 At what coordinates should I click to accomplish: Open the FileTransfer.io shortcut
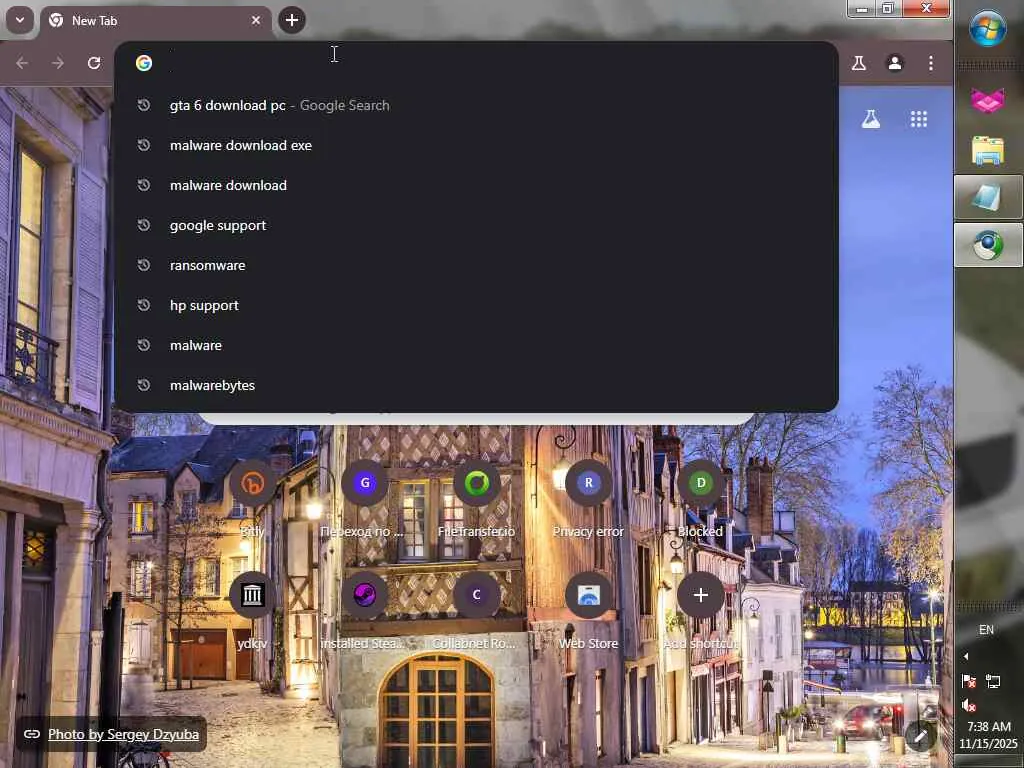[x=476, y=499]
